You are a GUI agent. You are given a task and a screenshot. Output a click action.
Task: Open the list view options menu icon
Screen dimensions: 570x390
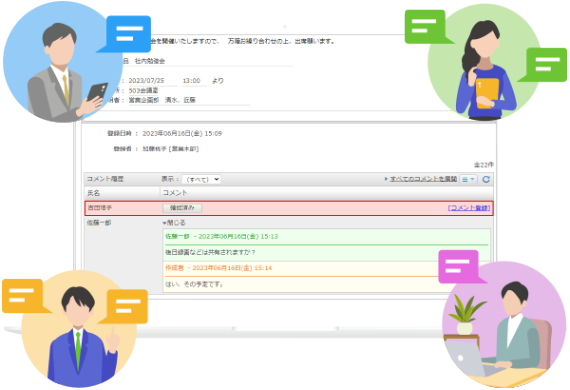(468, 179)
